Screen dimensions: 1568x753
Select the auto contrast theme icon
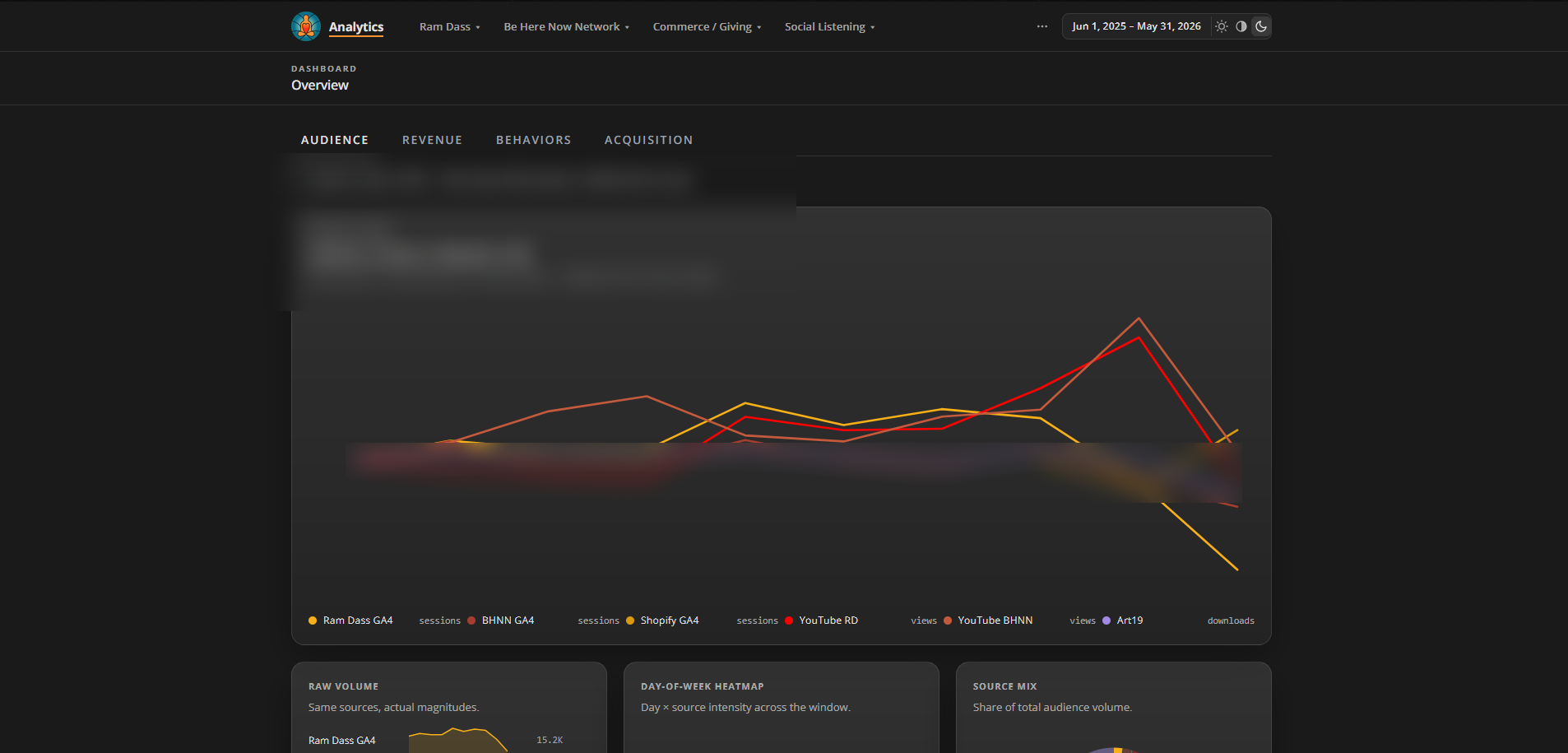1241,26
